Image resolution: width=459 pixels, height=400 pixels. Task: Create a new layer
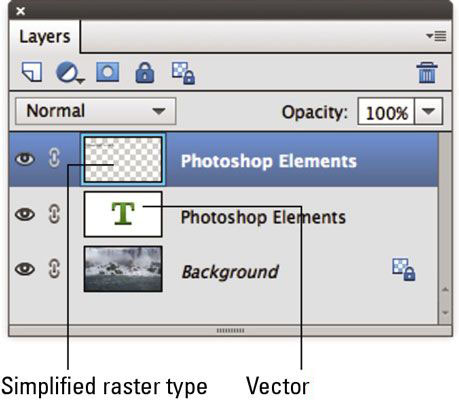32,72
